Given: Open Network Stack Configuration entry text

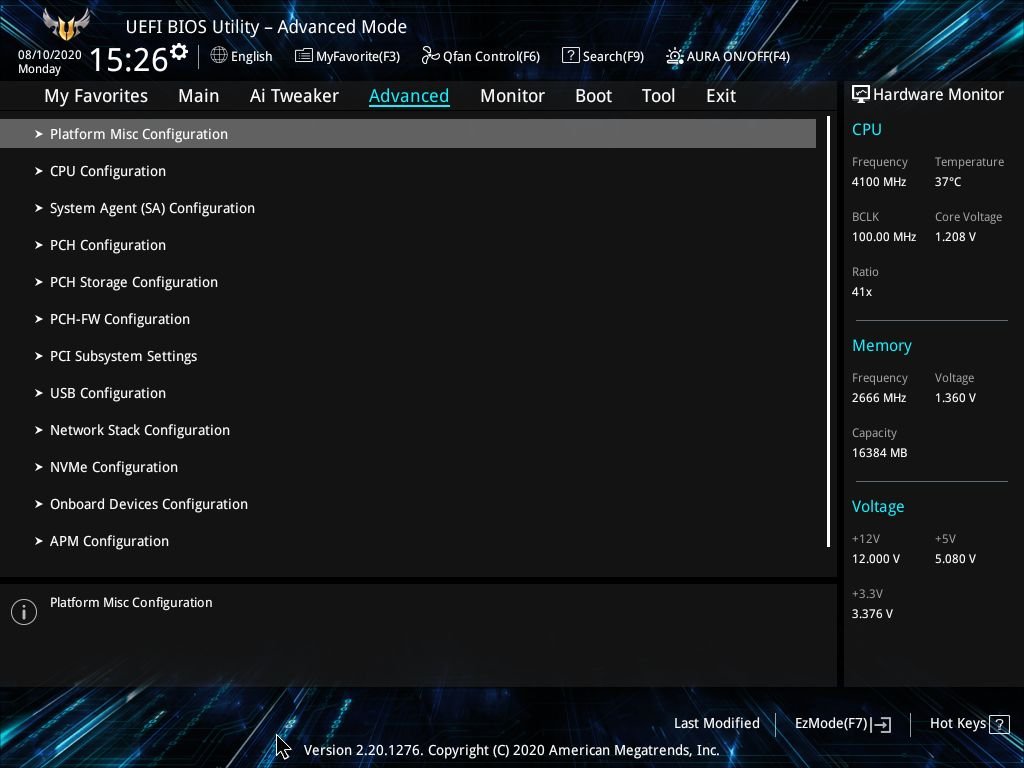Looking at the screenshot, I should click(140, 430).
